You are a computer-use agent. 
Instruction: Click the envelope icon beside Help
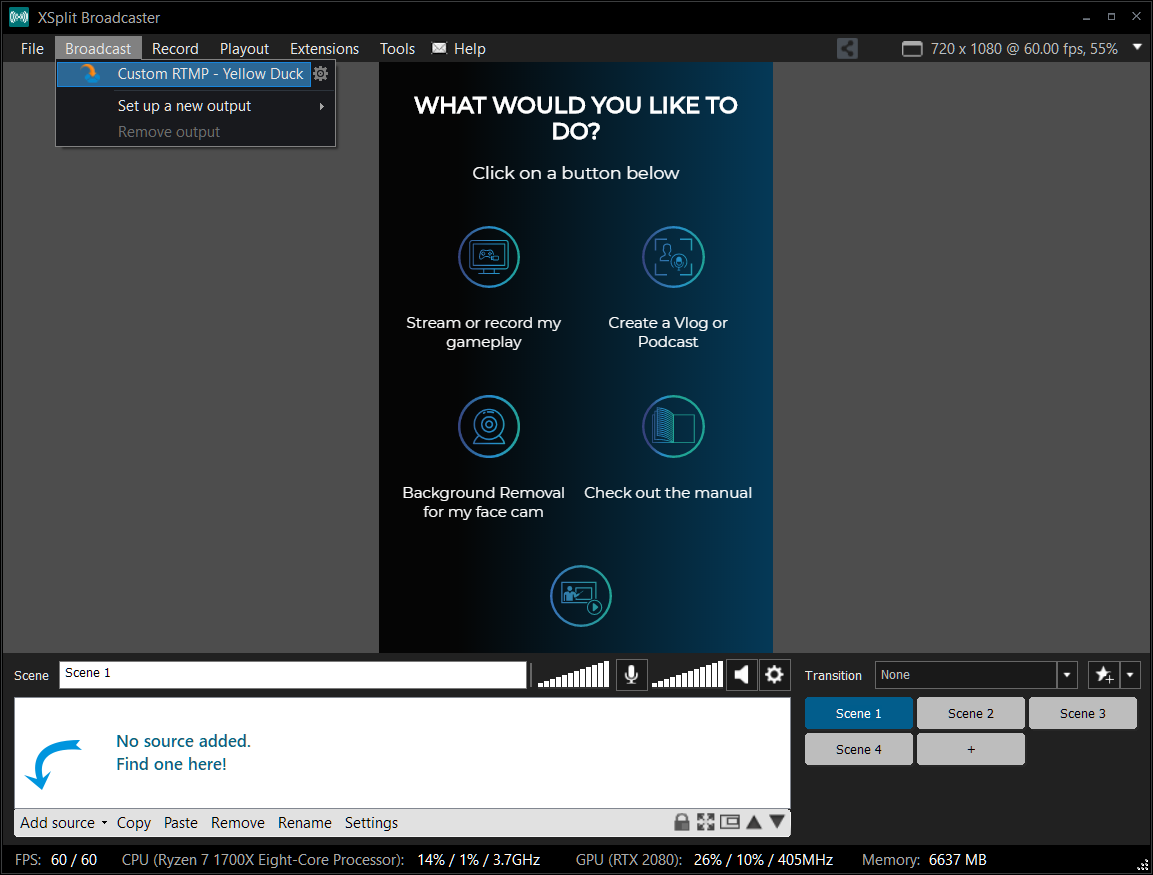[x=439, y=49]
